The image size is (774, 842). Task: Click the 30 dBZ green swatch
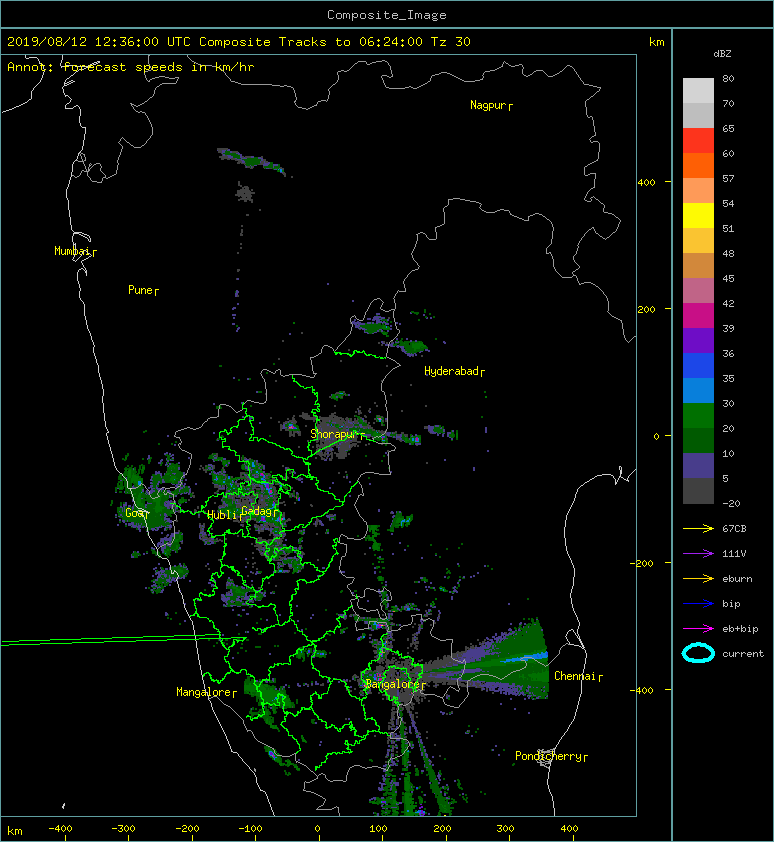point(698,416)
